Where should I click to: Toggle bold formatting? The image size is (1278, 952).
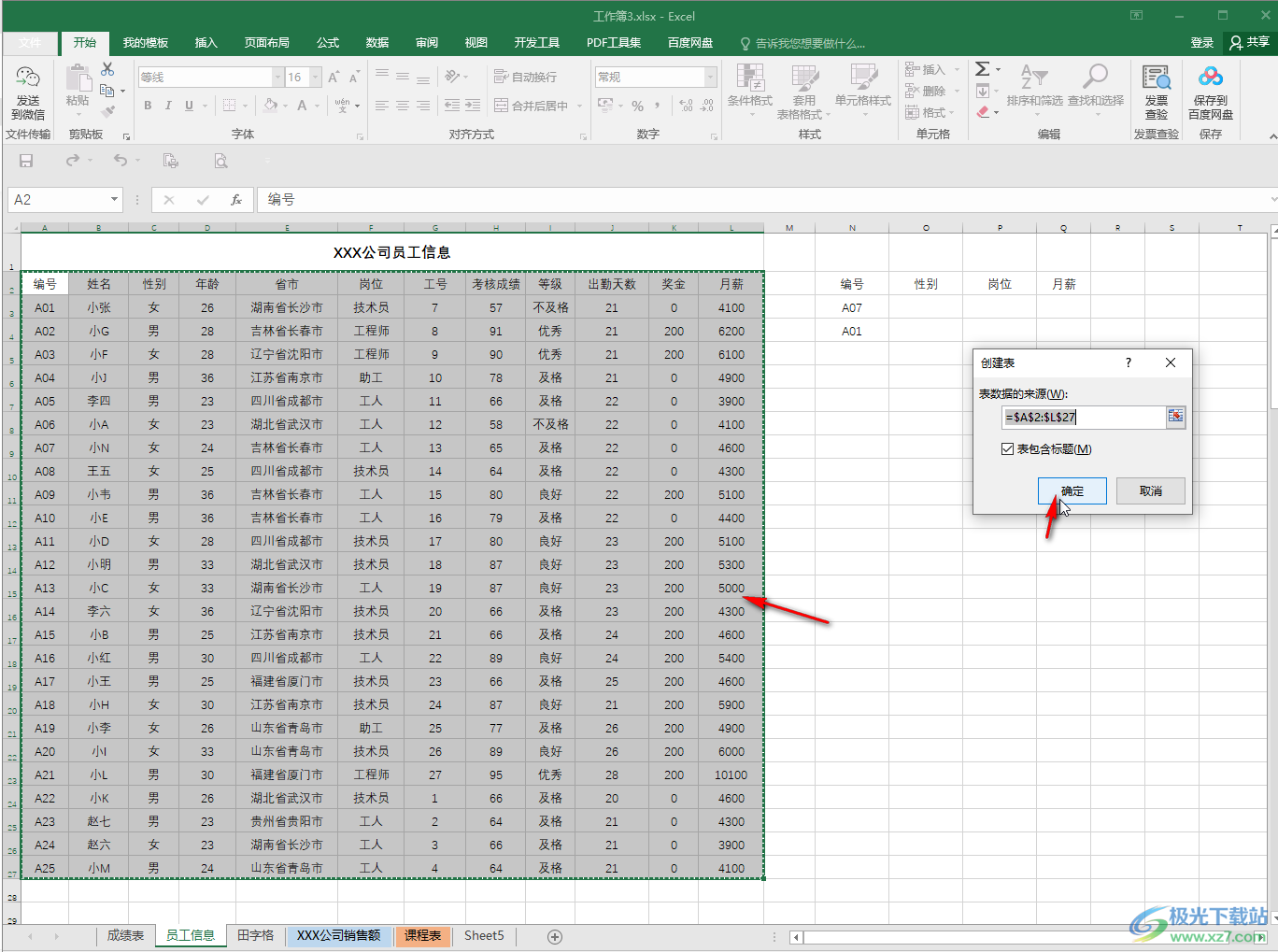pos(148,106)
